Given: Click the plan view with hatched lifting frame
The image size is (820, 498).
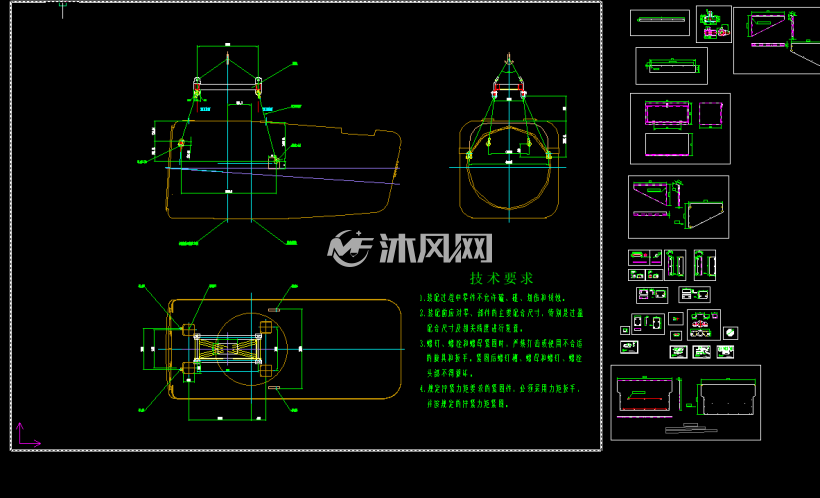Looking at the screenshot, I should 284,349.
